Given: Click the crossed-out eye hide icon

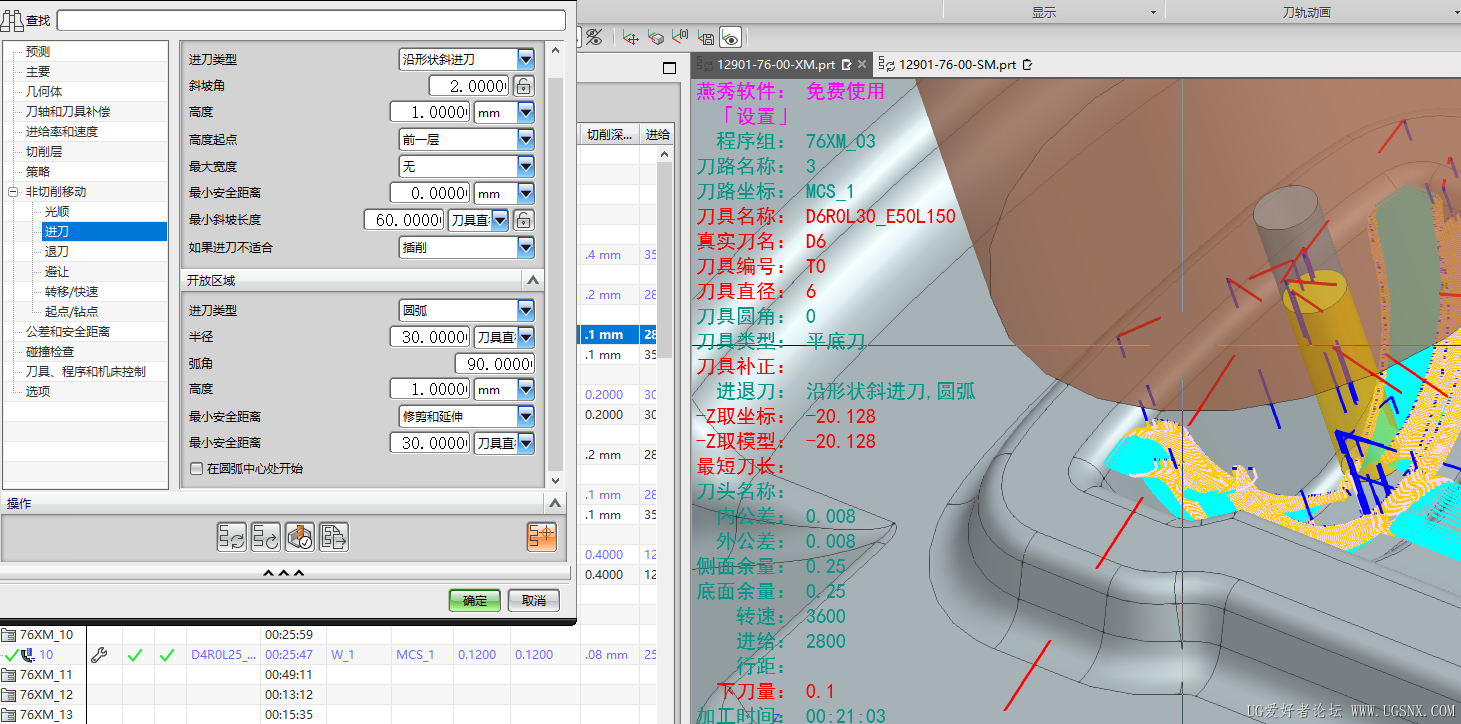Looking at the screenshot, I should point(594,38).
